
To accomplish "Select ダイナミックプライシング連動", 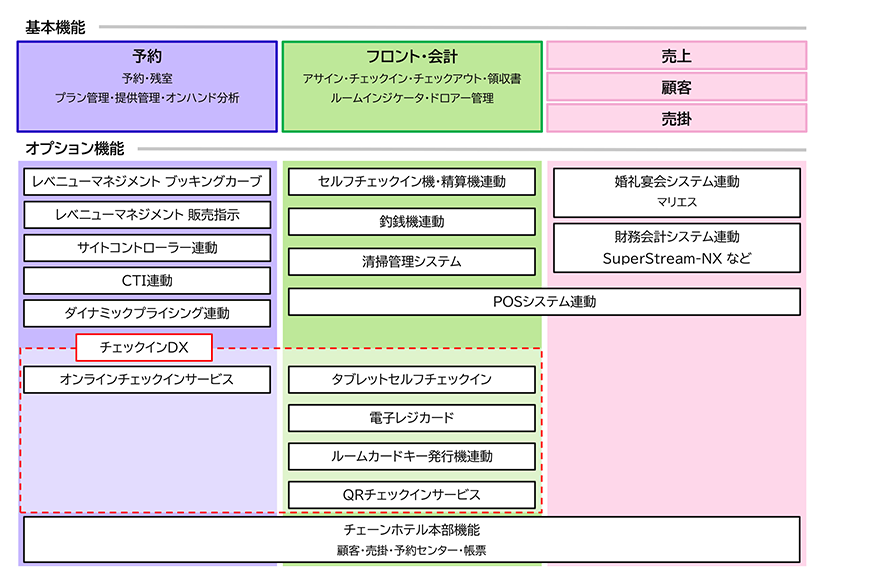I will tap(146, 313).
